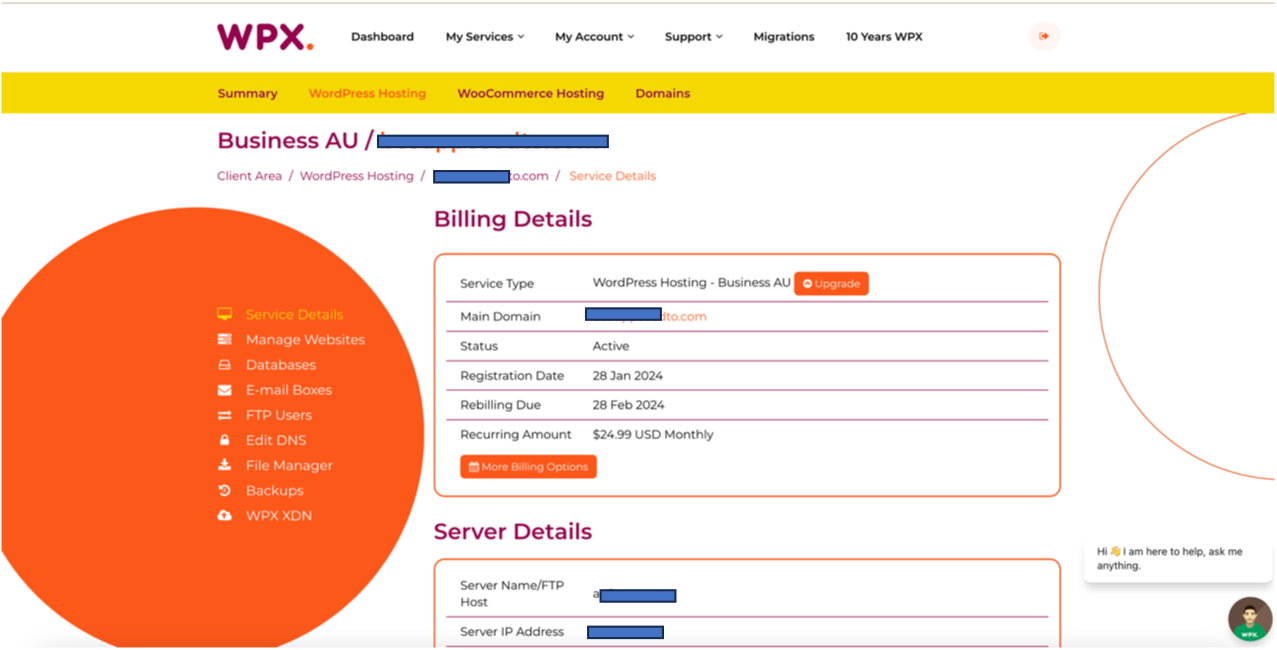
Task: Click the WordPress Hosting - Business AU text
Action: [692, 283]
